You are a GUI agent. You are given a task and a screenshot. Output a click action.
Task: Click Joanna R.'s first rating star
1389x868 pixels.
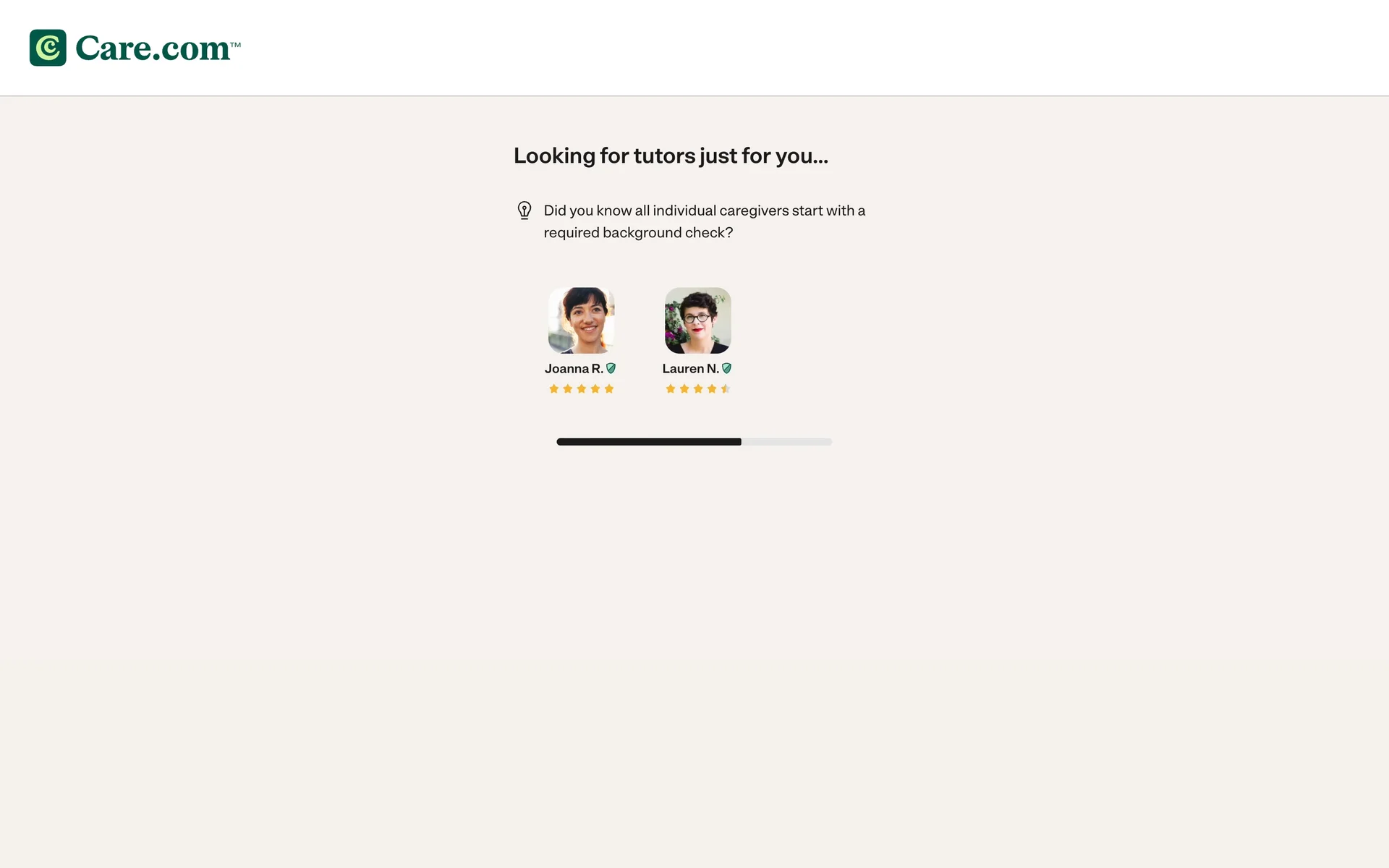554,389
